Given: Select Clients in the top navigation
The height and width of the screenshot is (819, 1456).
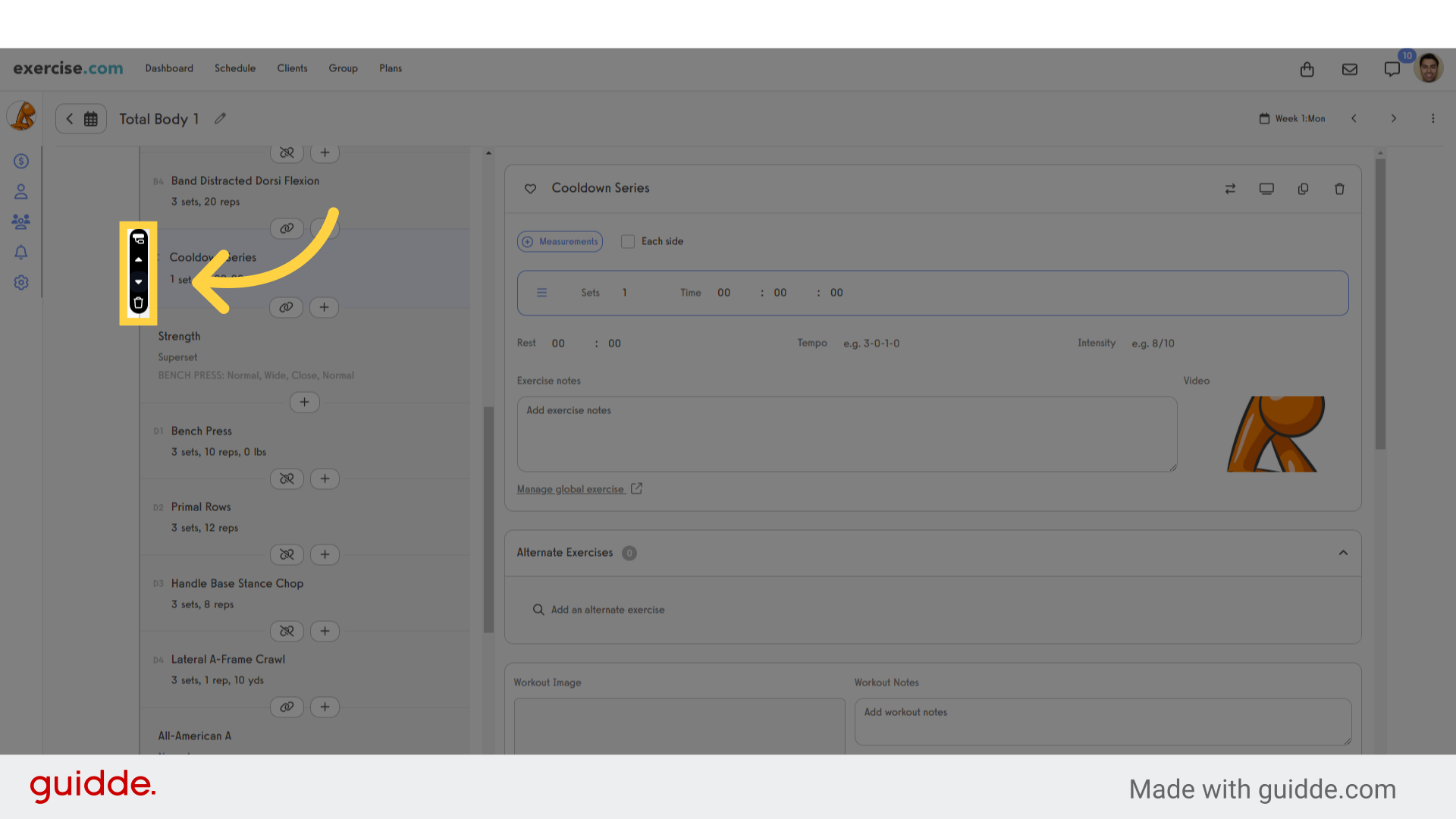Looking at the screenshot, I should pyautogui.click(x=292, y=68).
